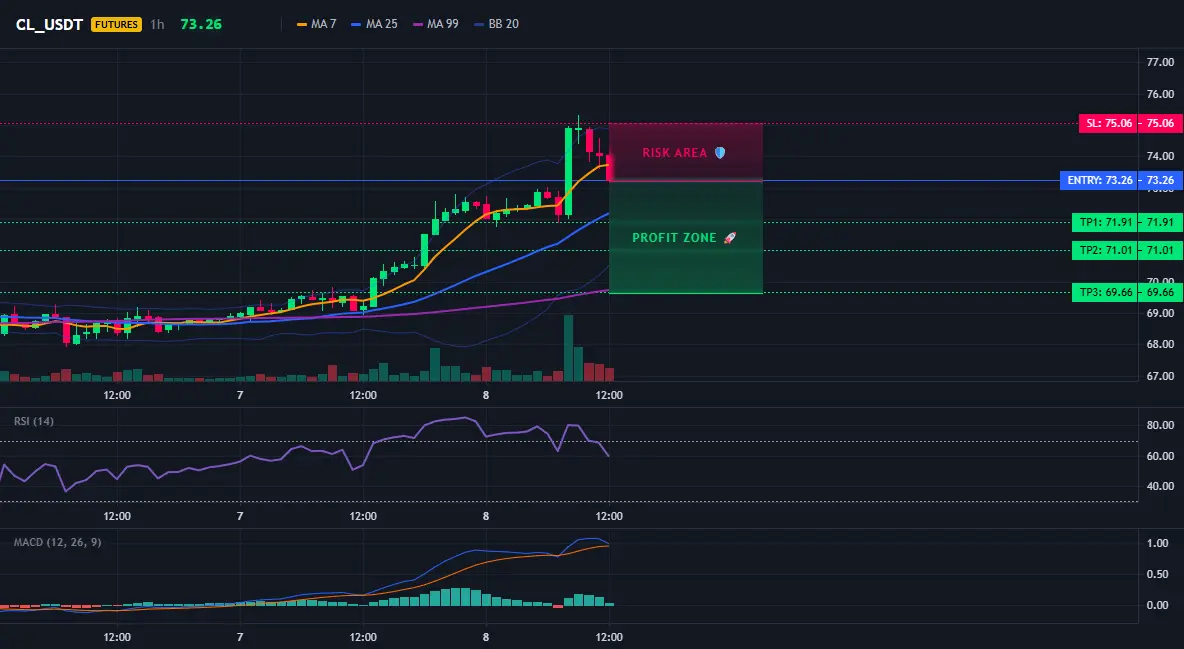Click date label 8 on price chart axis
Viewport: 1184px width, 649px height.
(x=486, y=395)
